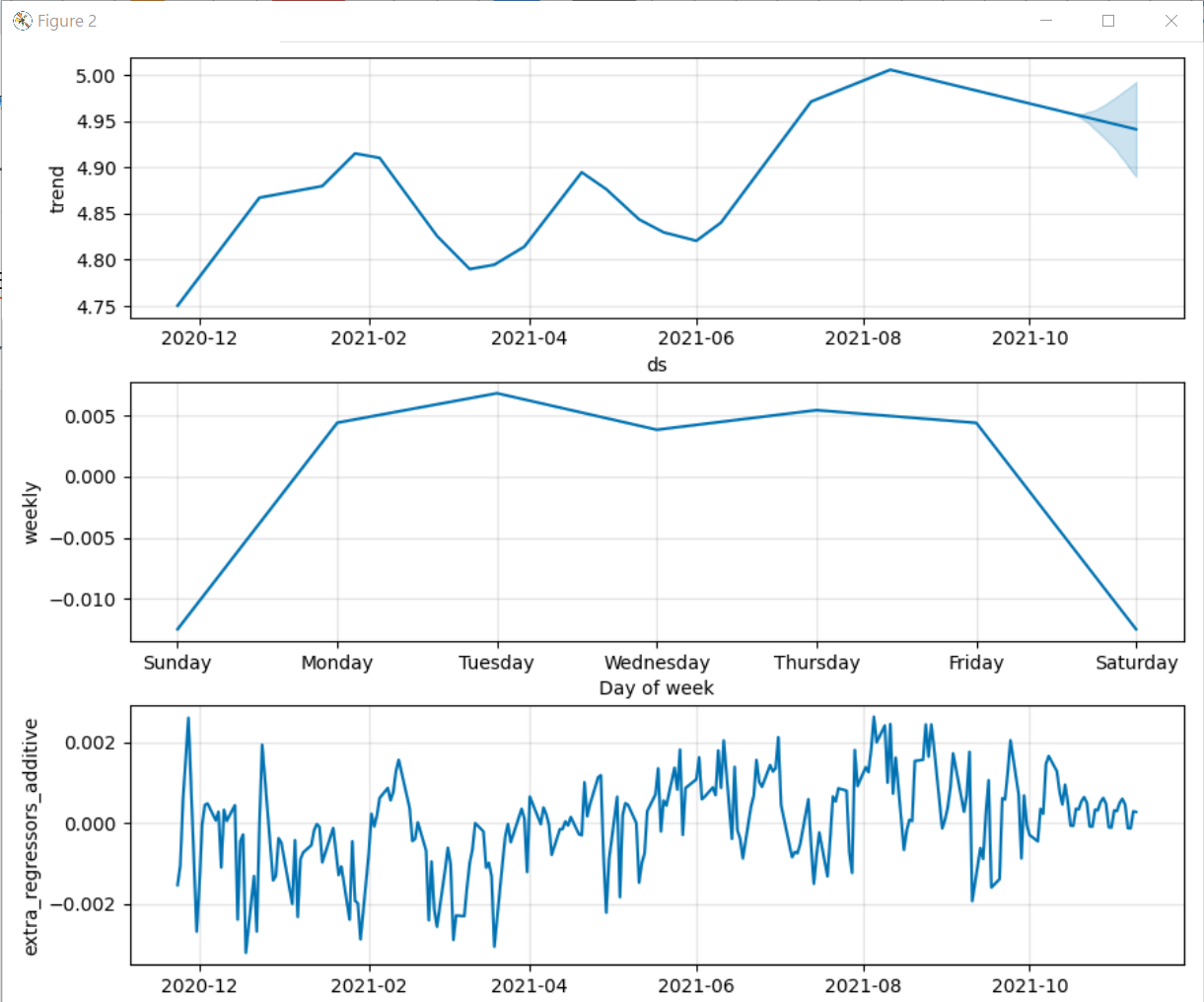Click the 'Monday' tick label
Screen dimensions: 1204x1002
click(337, 663)
